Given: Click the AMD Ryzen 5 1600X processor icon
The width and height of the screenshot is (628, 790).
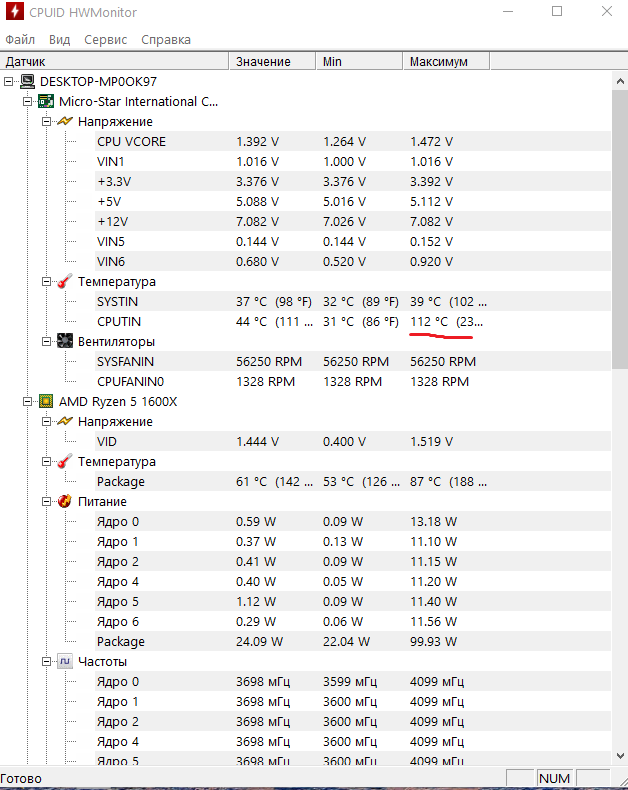Looking at the screenshot, I should pos(45,401).
